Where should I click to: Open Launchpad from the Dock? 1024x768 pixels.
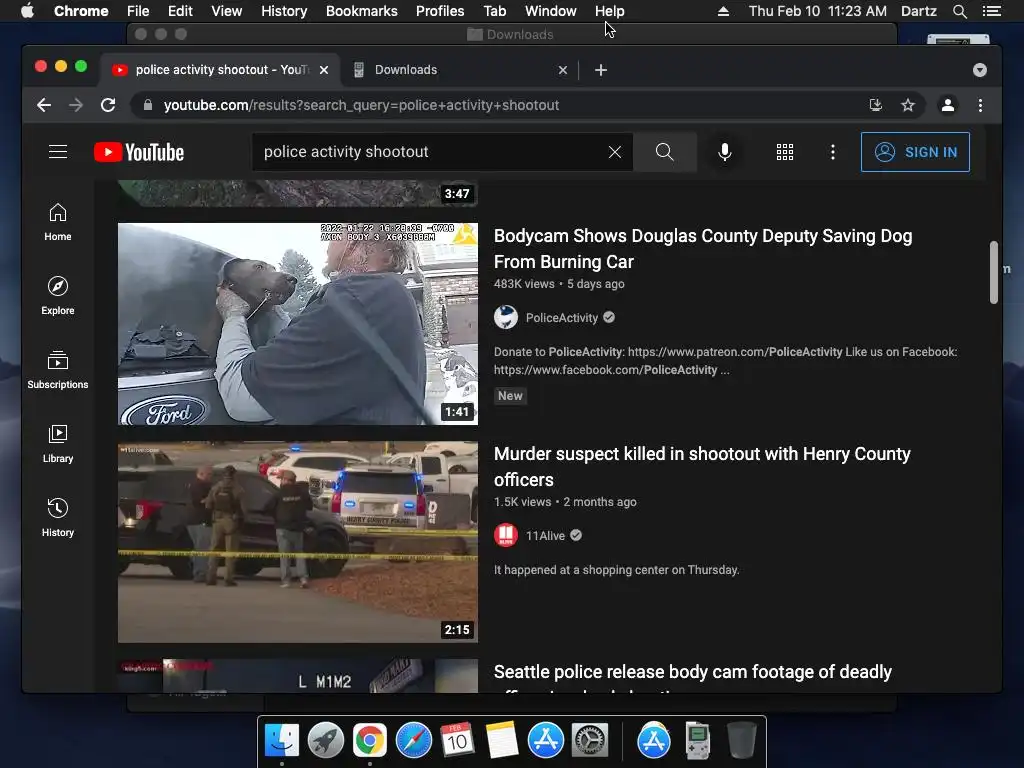326,741
